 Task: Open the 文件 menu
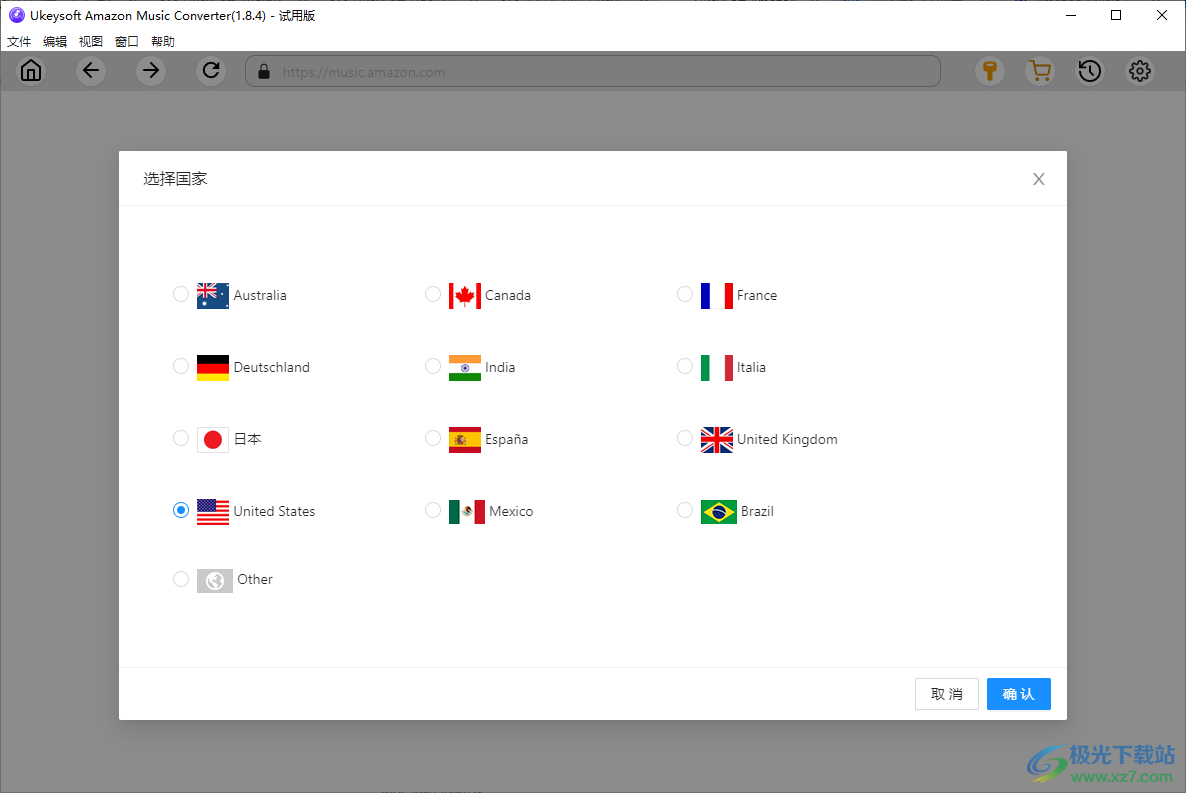[19, 42]
